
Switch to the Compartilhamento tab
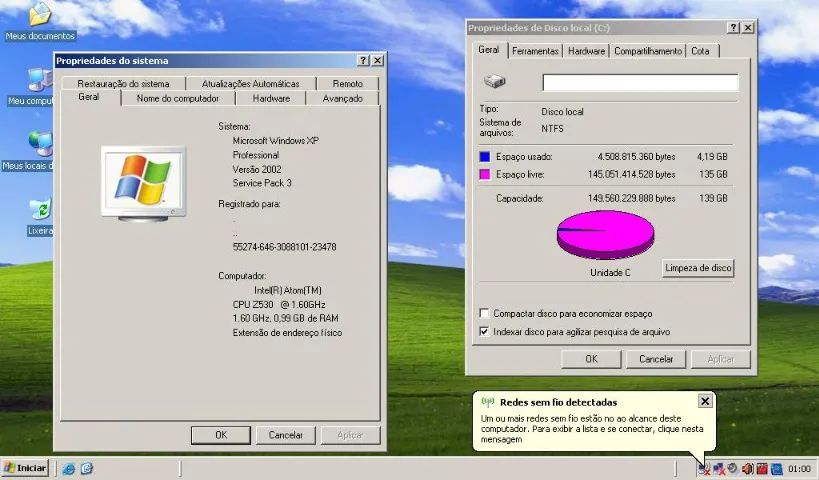click(x=648, y=51)
